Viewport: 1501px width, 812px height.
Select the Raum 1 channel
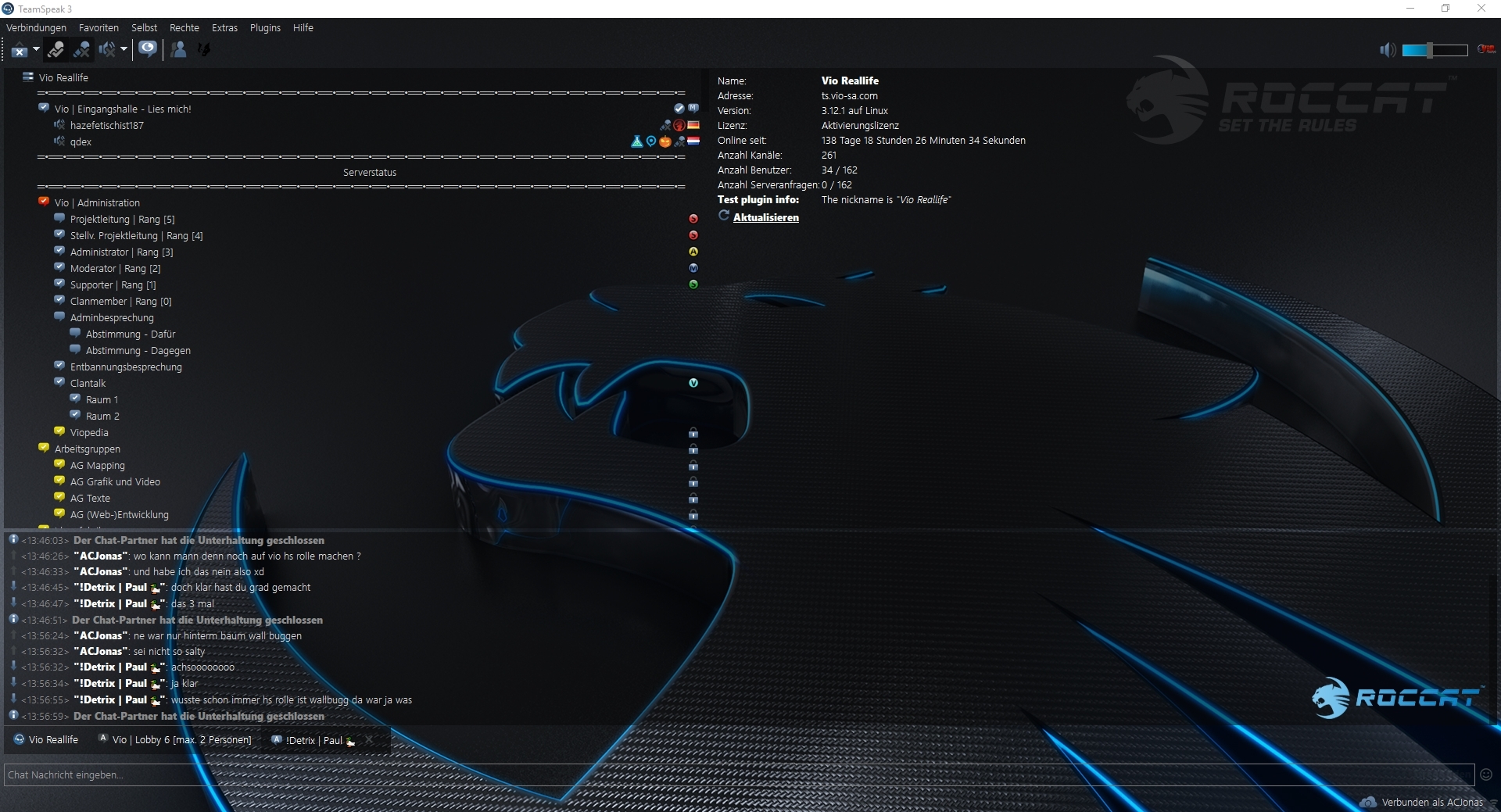102,400
